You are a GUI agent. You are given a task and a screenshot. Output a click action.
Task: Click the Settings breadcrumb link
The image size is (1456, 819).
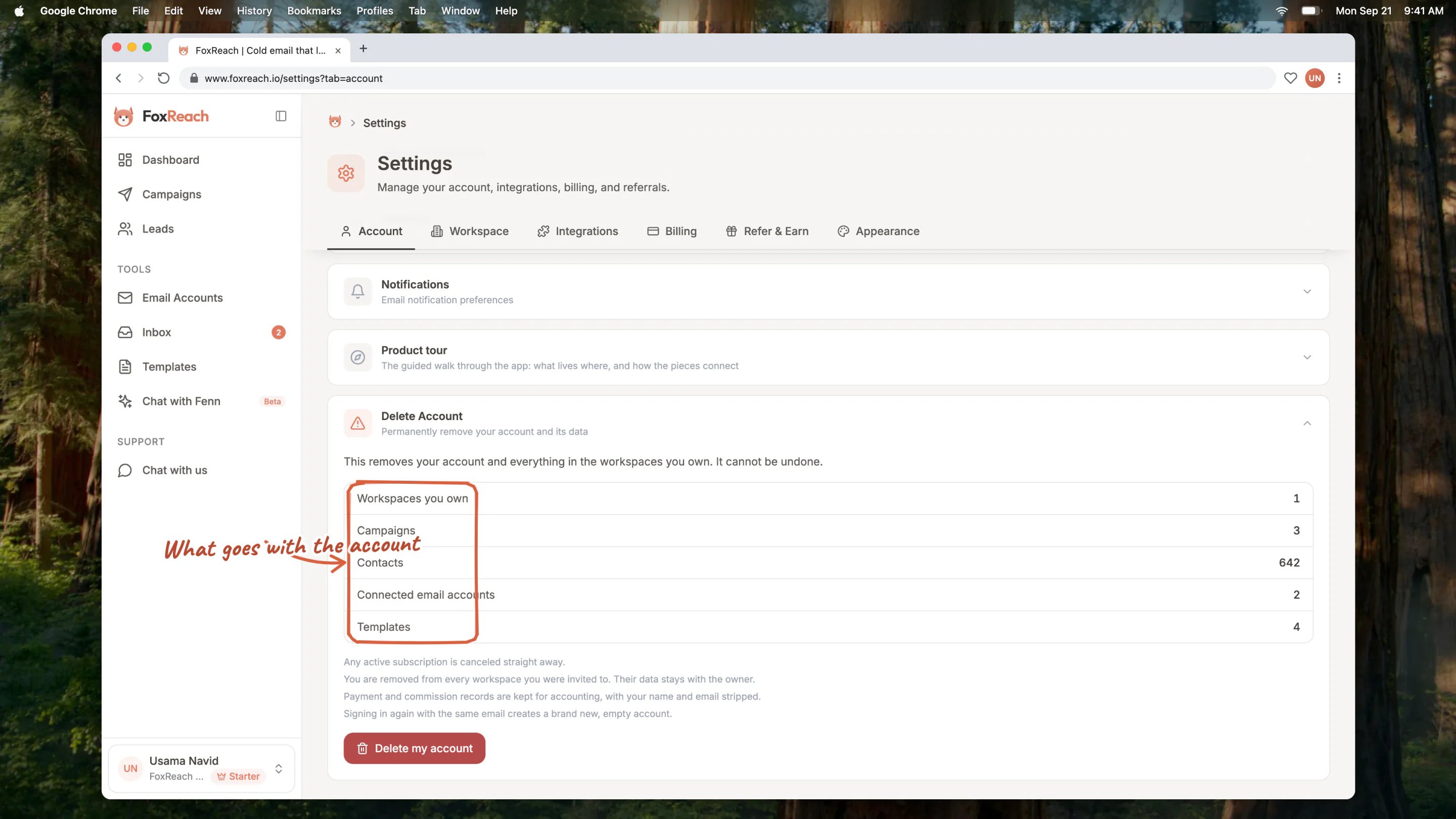[384, 123]
